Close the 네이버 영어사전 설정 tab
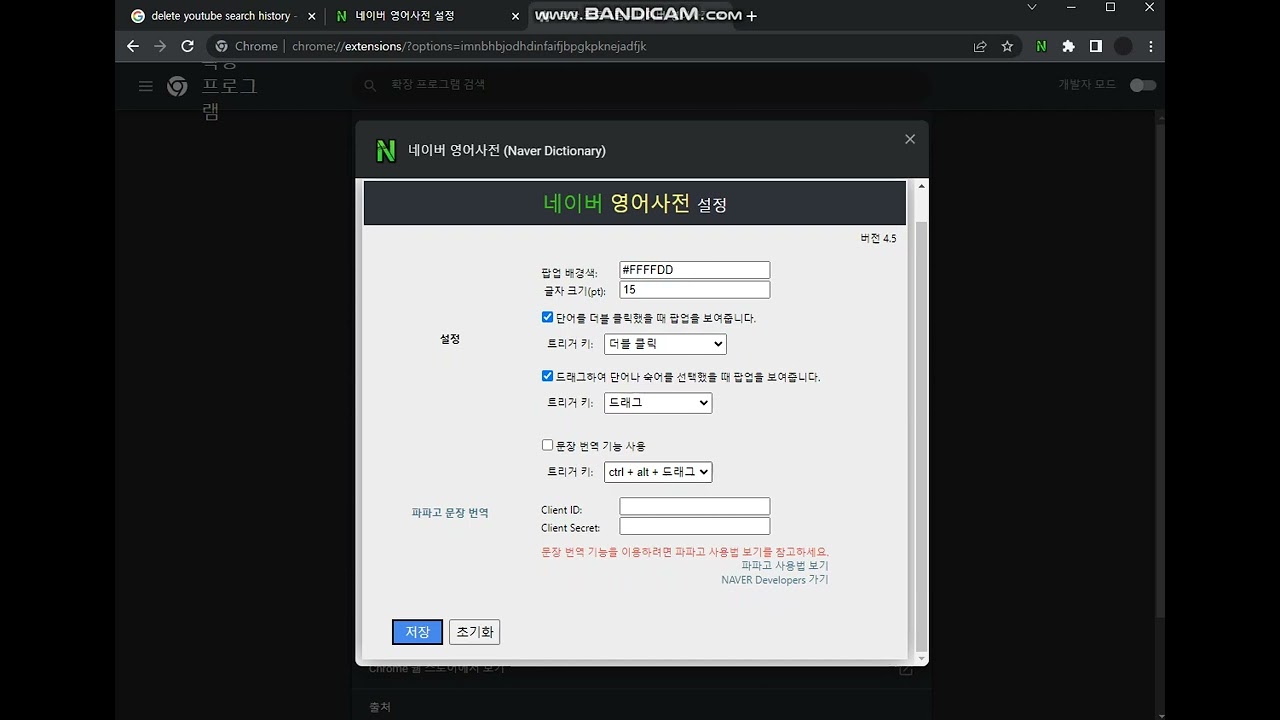The height and width of the screenshot is (720, 1280). point(516,16)
